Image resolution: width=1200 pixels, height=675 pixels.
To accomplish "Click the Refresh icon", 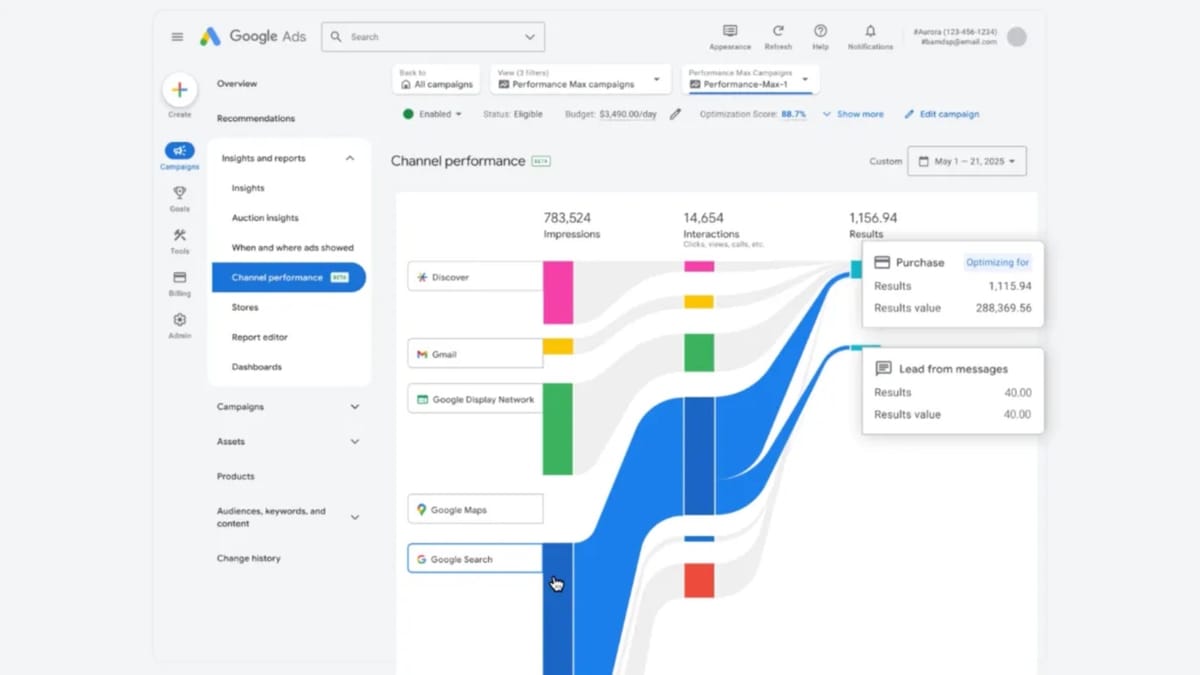I will 778,32.
